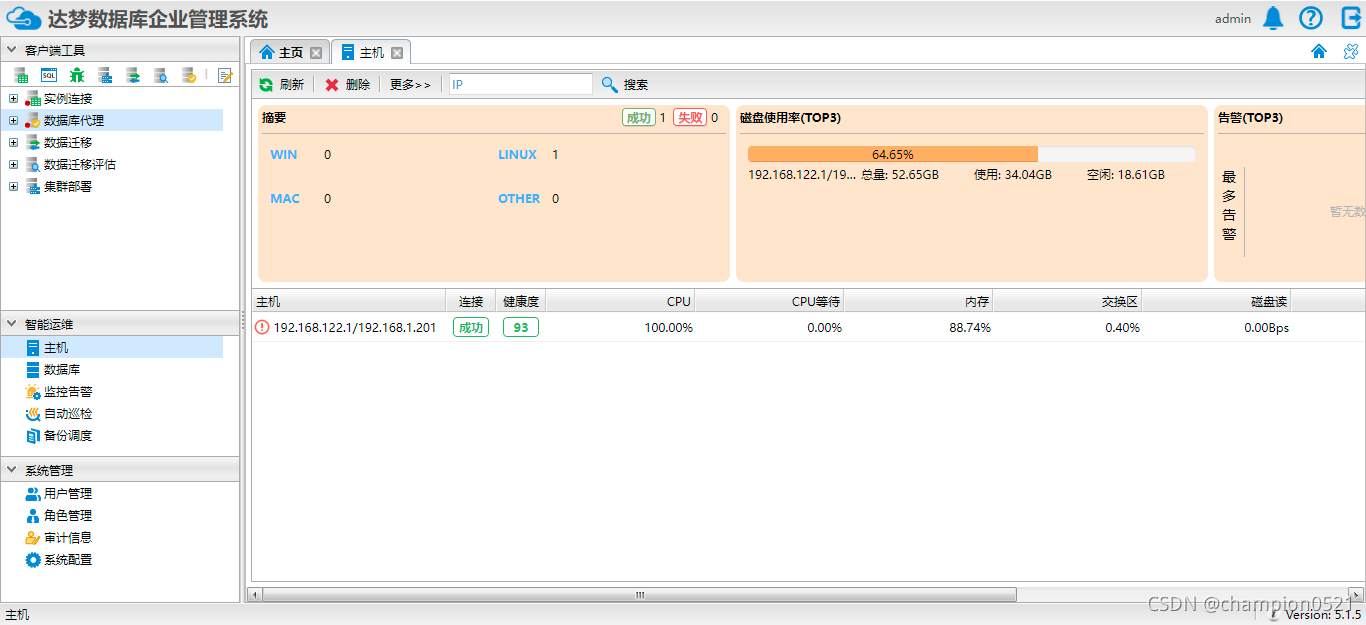The width and height of the screenshot is (1366, 625).
Task: Select 数据迁移评估 in the tree
Action: (x=80, y=164)
